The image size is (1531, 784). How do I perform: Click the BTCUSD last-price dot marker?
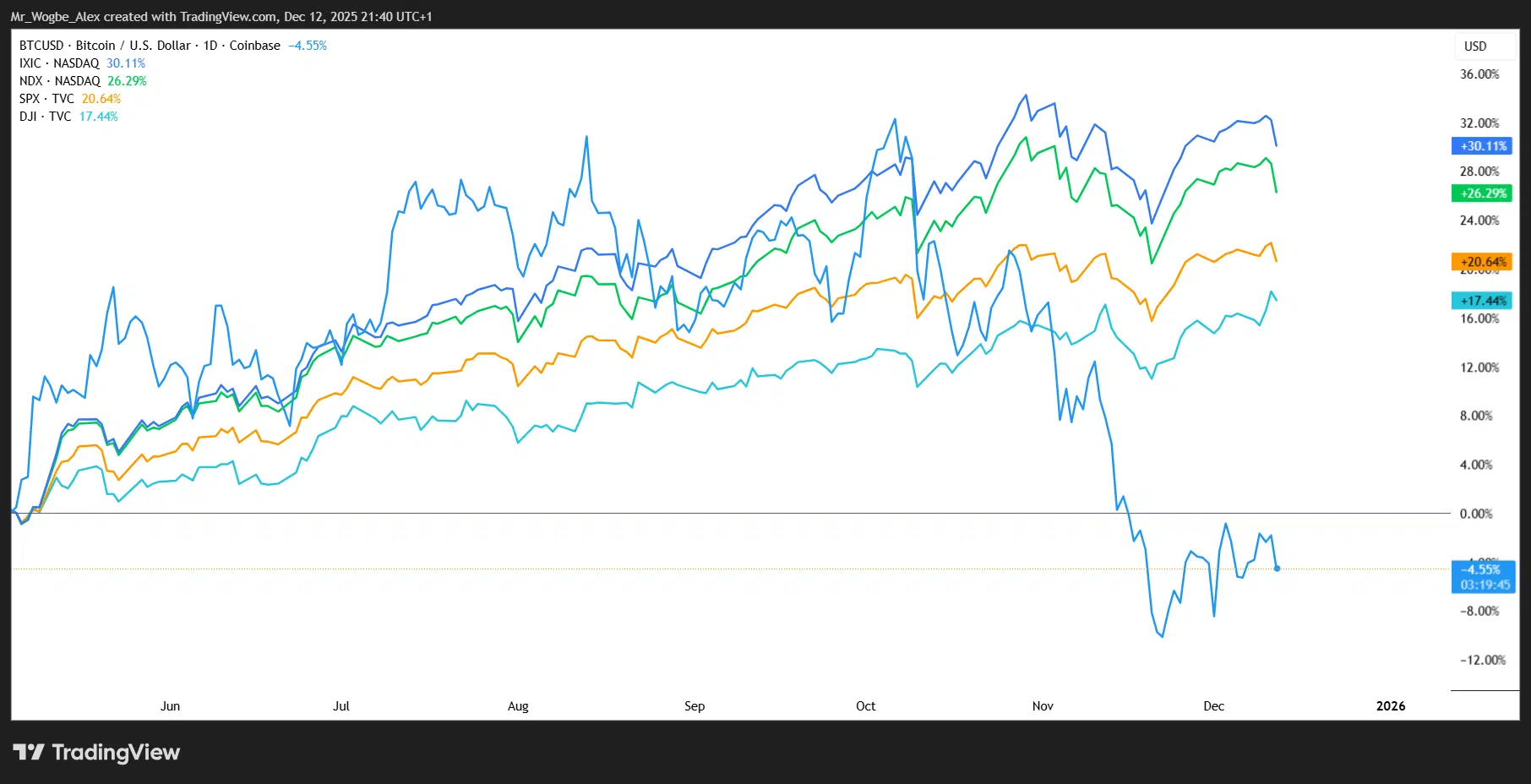tap(1277, 569)
